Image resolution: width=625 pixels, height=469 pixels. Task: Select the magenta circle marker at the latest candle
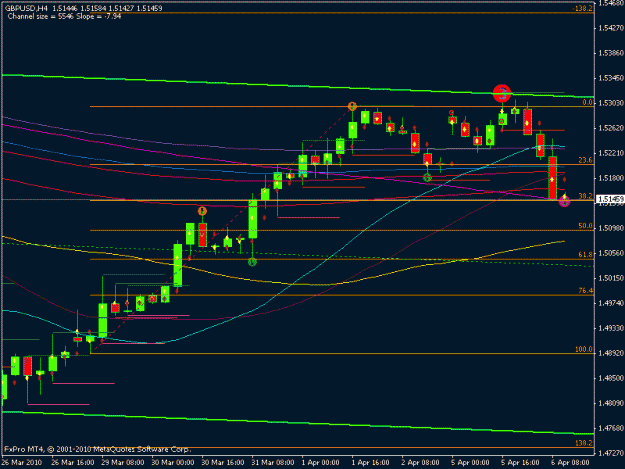click(x=564, y=202)
